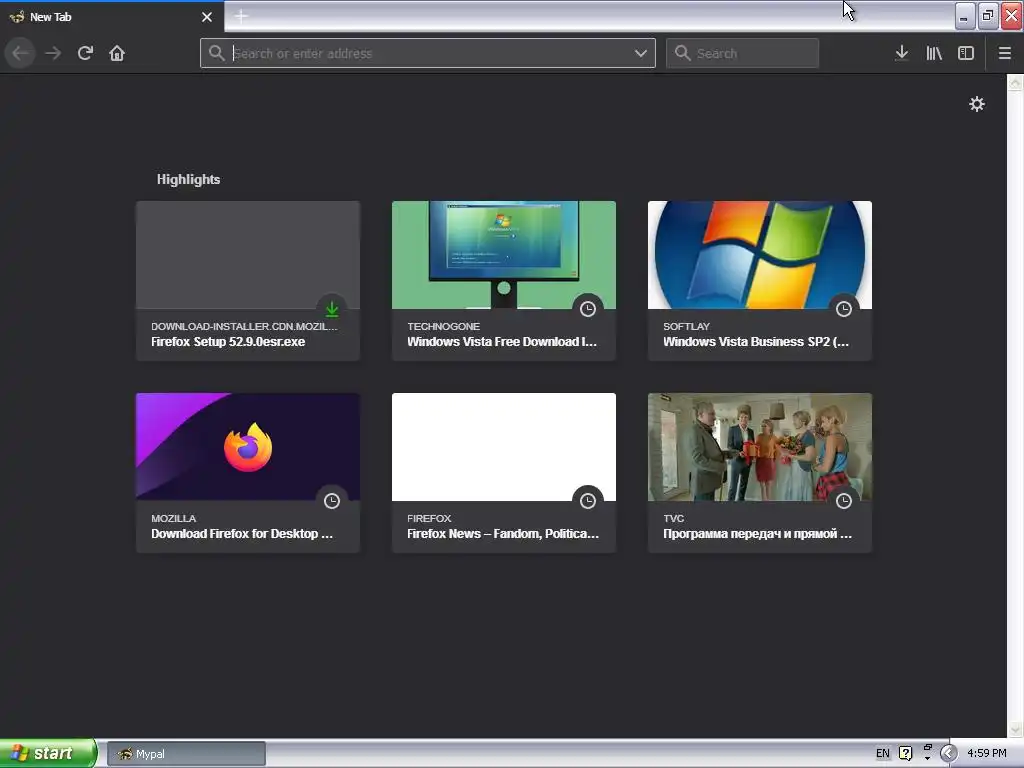Click the green download badge on Firefox Setup card
This screenshot has width=1024, height=768.
tap(332, 308)
